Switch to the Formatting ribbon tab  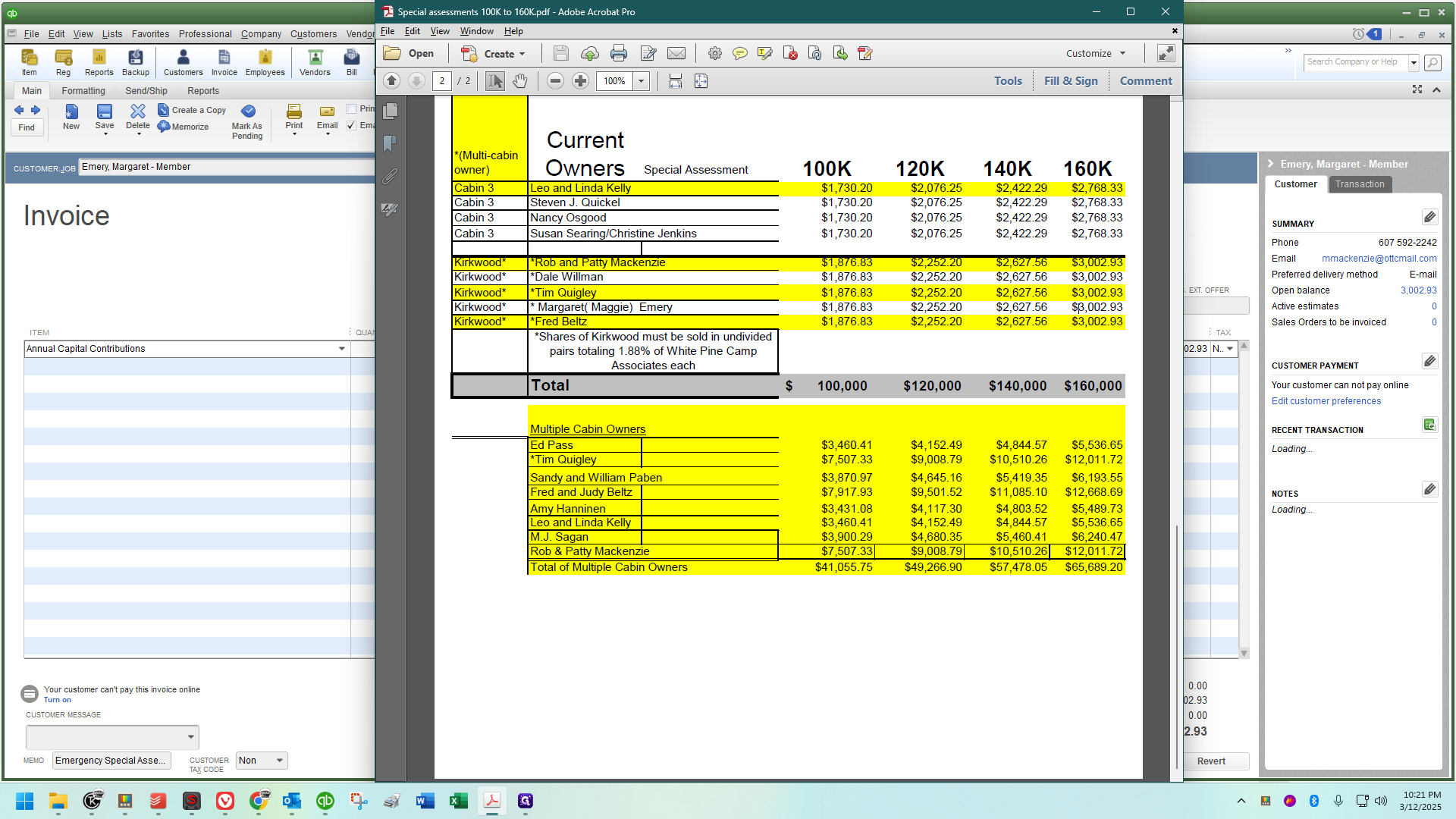click(83, 91)
